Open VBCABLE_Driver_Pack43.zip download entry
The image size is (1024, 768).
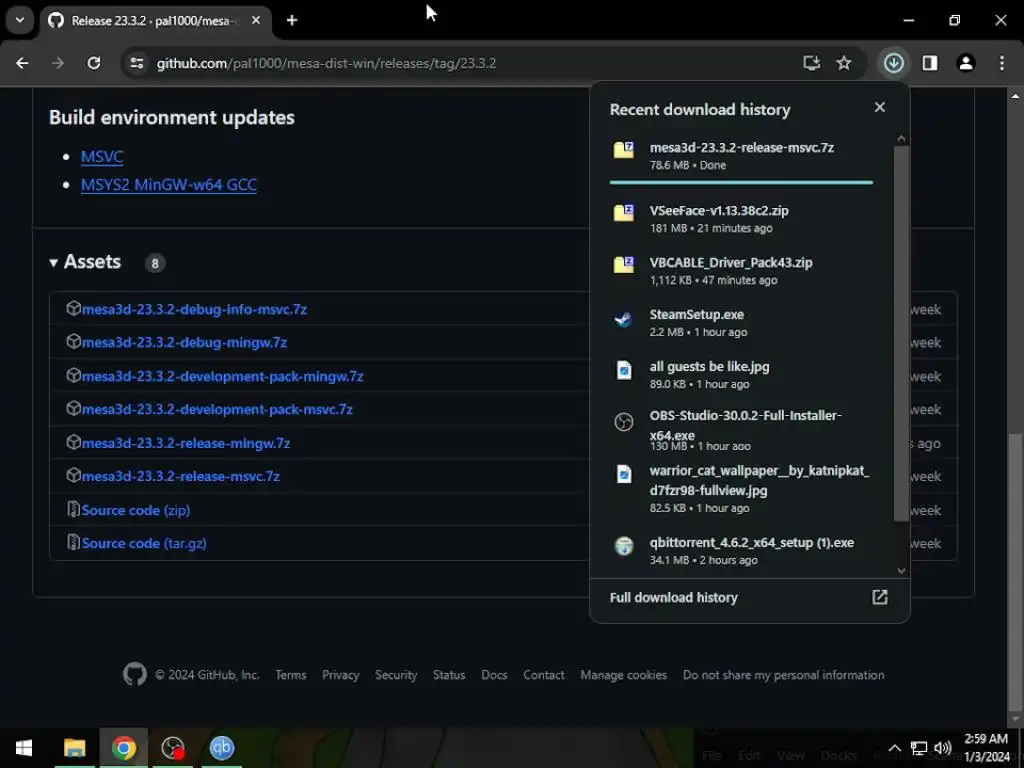click(x=741, y=270)
